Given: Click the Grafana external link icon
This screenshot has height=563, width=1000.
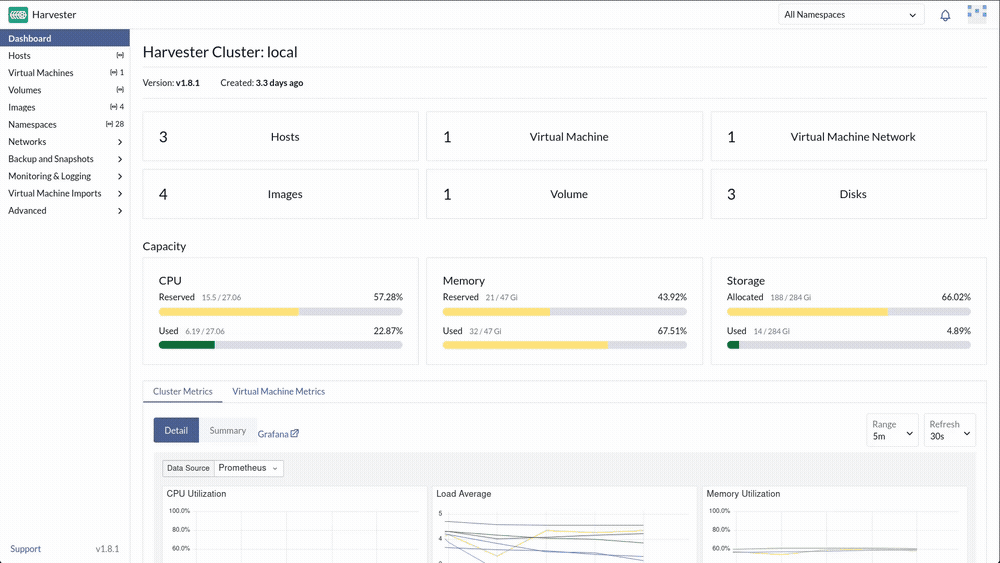Looking at the screenshot, I should tap(295, 434).
